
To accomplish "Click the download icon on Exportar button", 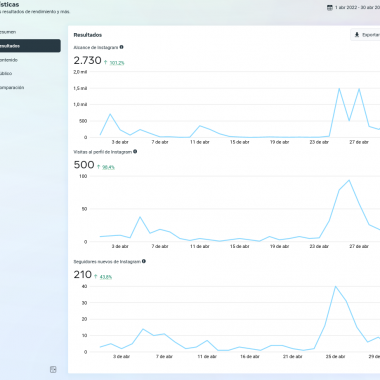I will pyautogui.click(x=357, y=35).
